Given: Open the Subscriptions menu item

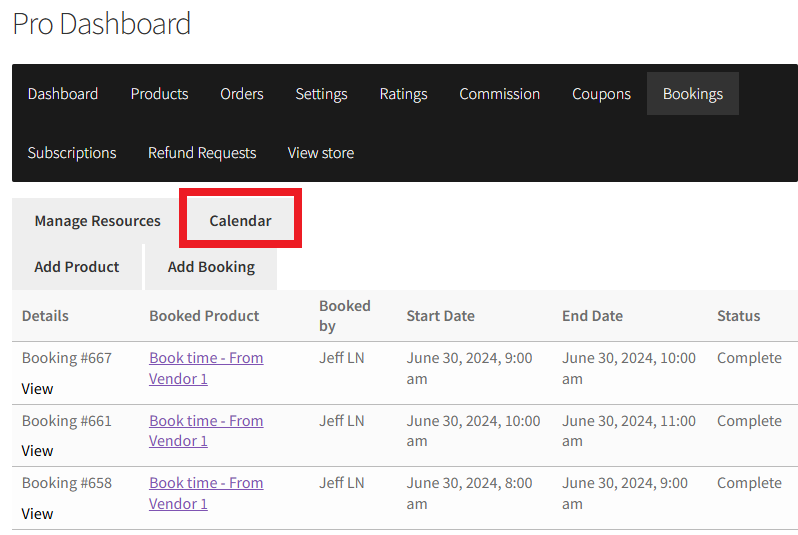Looking at the screenshot, I should pos(72,153).
